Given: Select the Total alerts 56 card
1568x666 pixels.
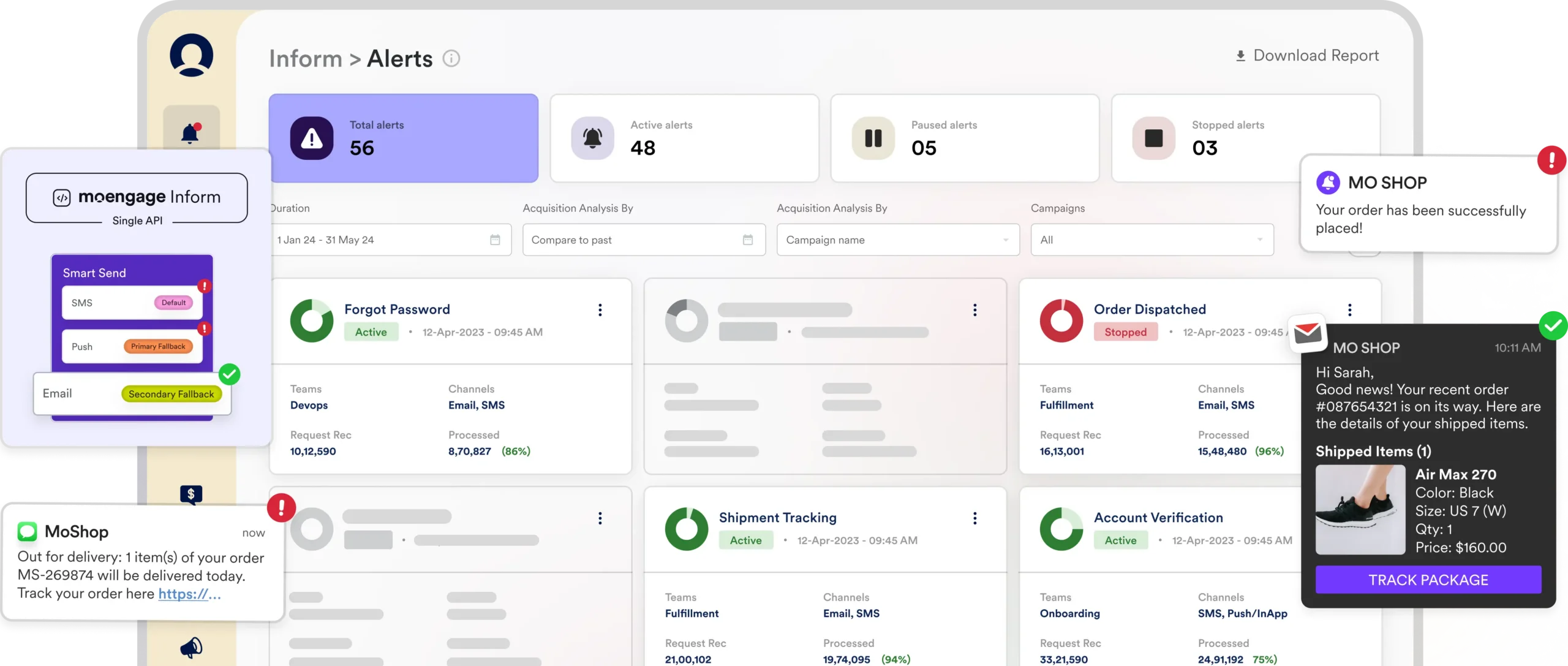Looking at the screenshot, I should (x=404, y=138).
